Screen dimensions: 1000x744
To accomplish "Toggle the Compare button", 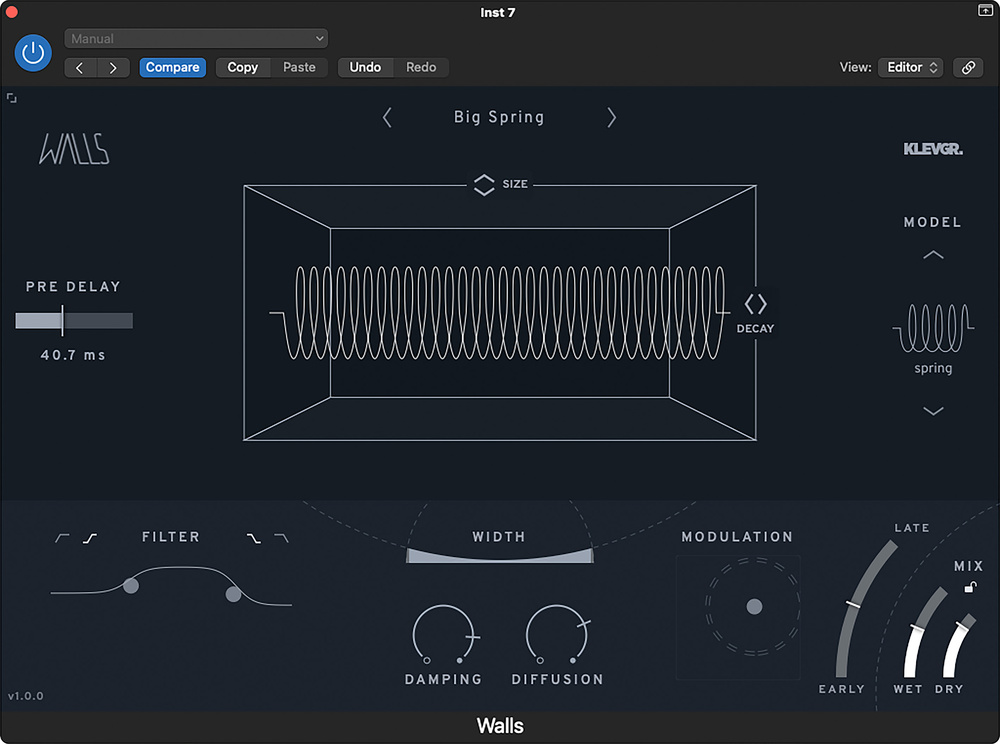I will (173, 67).
